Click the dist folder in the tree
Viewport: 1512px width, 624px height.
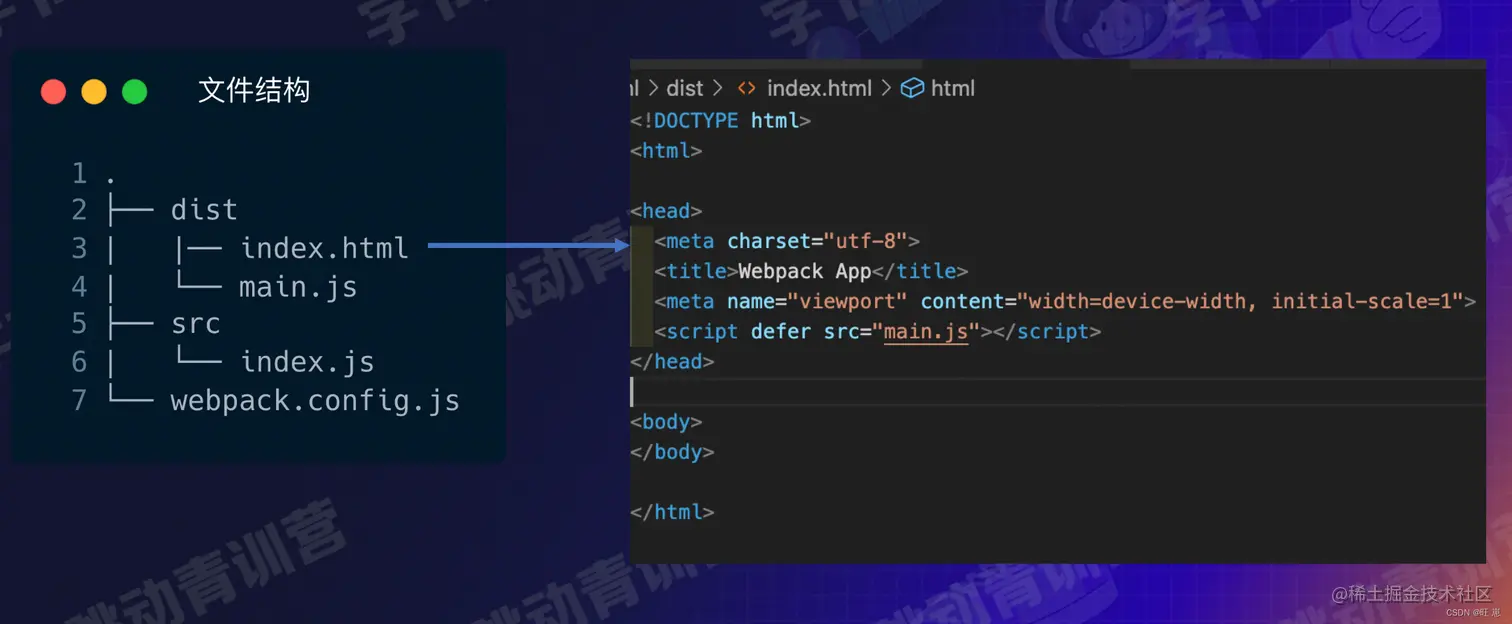point(204,210)
